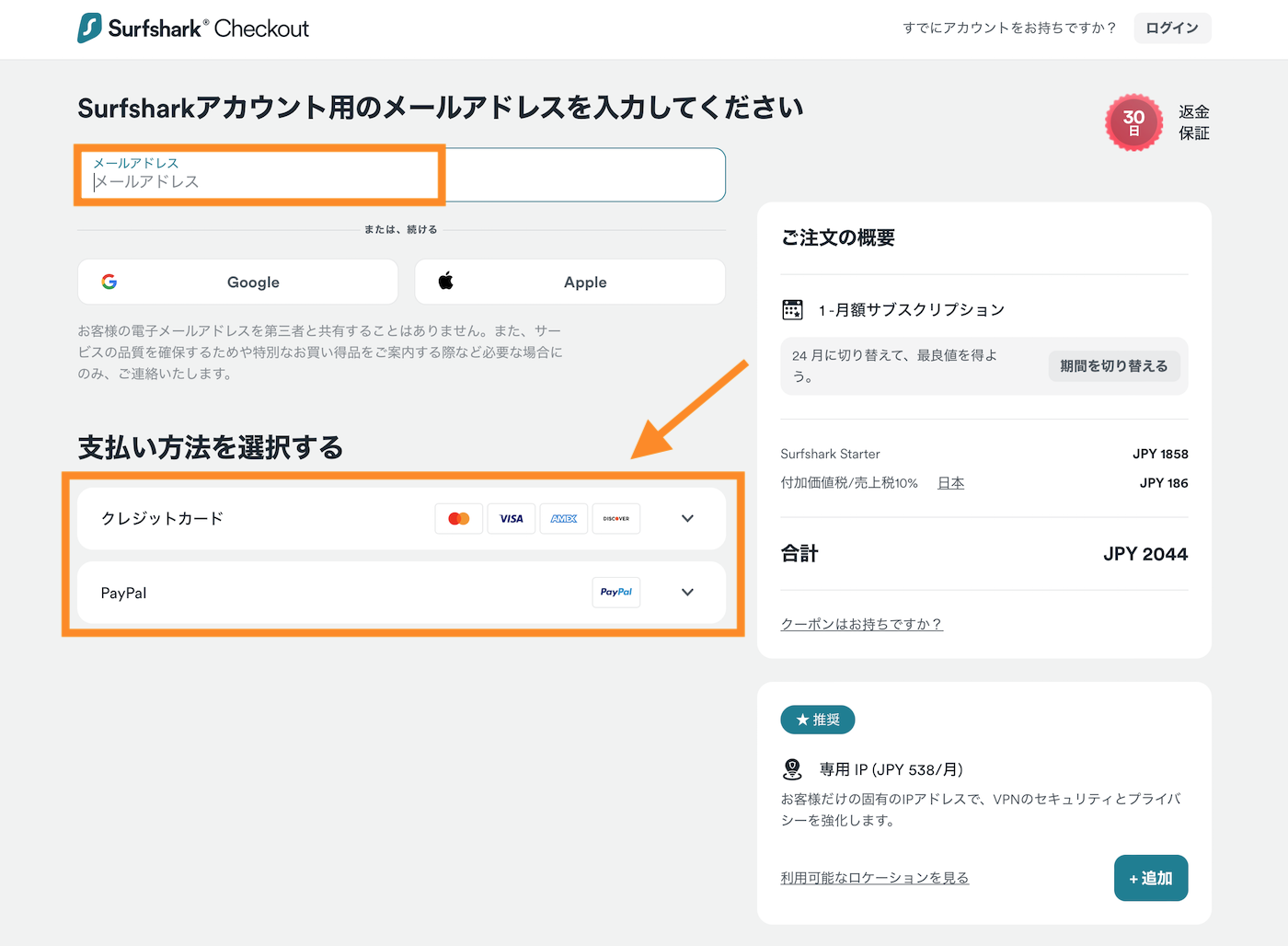Click the 'JPY 1858' price
The height and width of the screenshot is (946, 1288).
pyautogui.click(x=1160, y=454)
